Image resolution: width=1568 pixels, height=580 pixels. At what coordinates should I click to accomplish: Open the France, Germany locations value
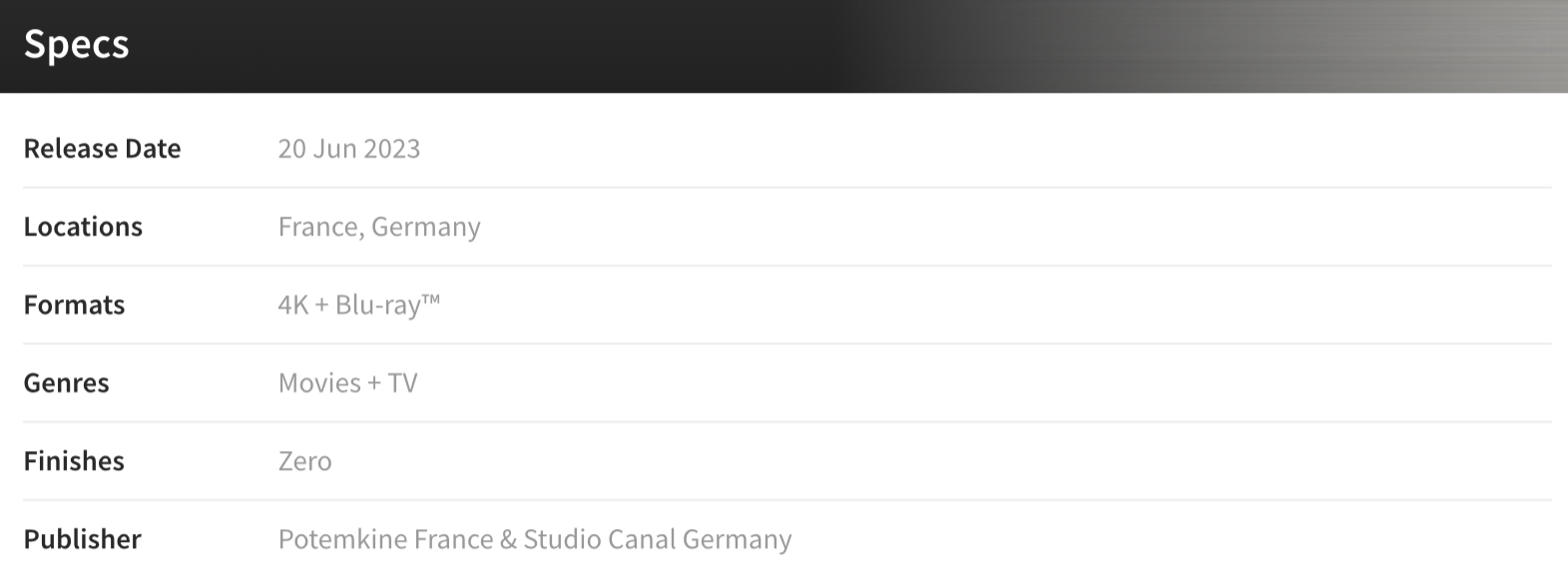pos(379,228)
